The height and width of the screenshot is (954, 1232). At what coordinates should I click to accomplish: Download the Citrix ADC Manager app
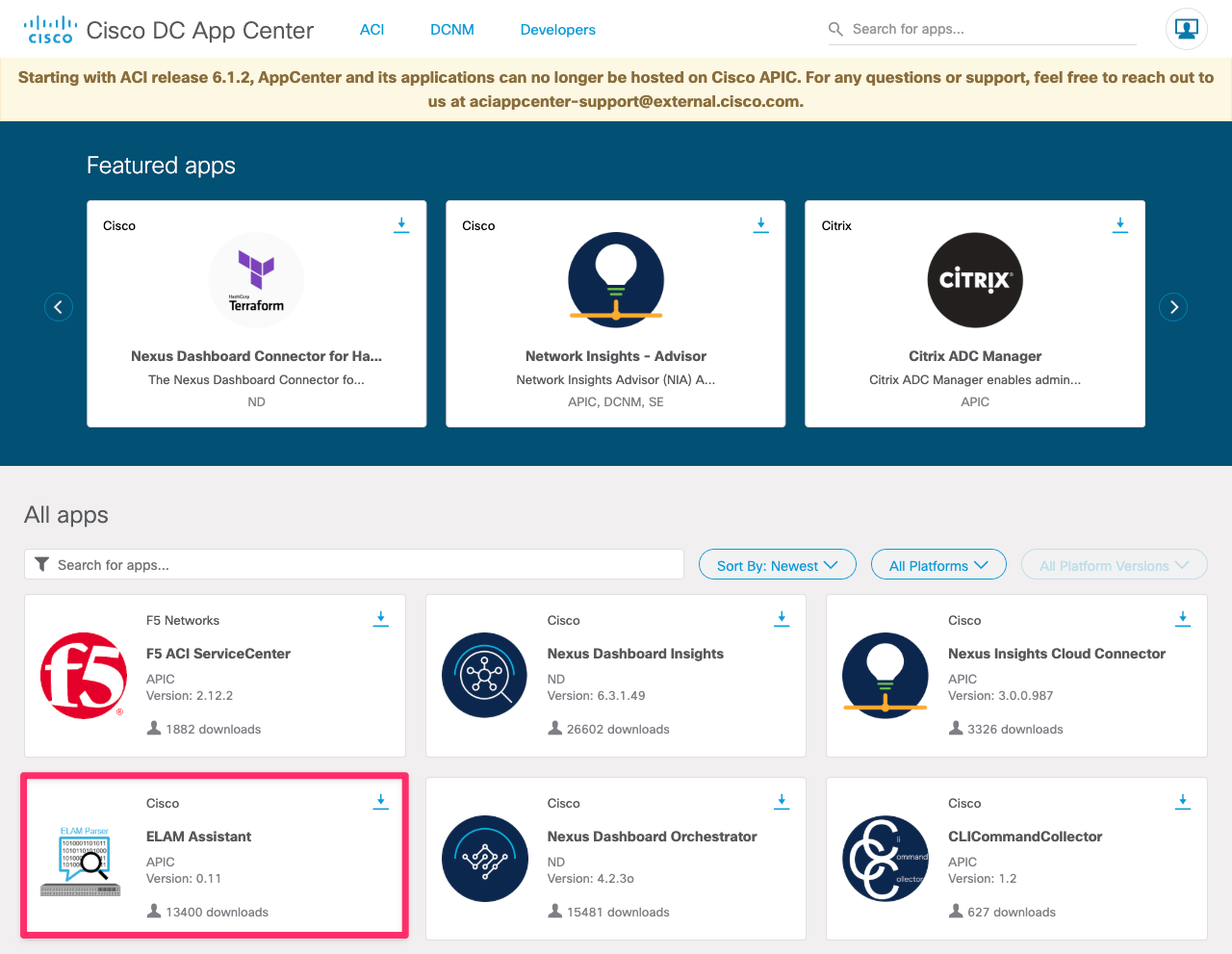click(x=1119, y=224)
